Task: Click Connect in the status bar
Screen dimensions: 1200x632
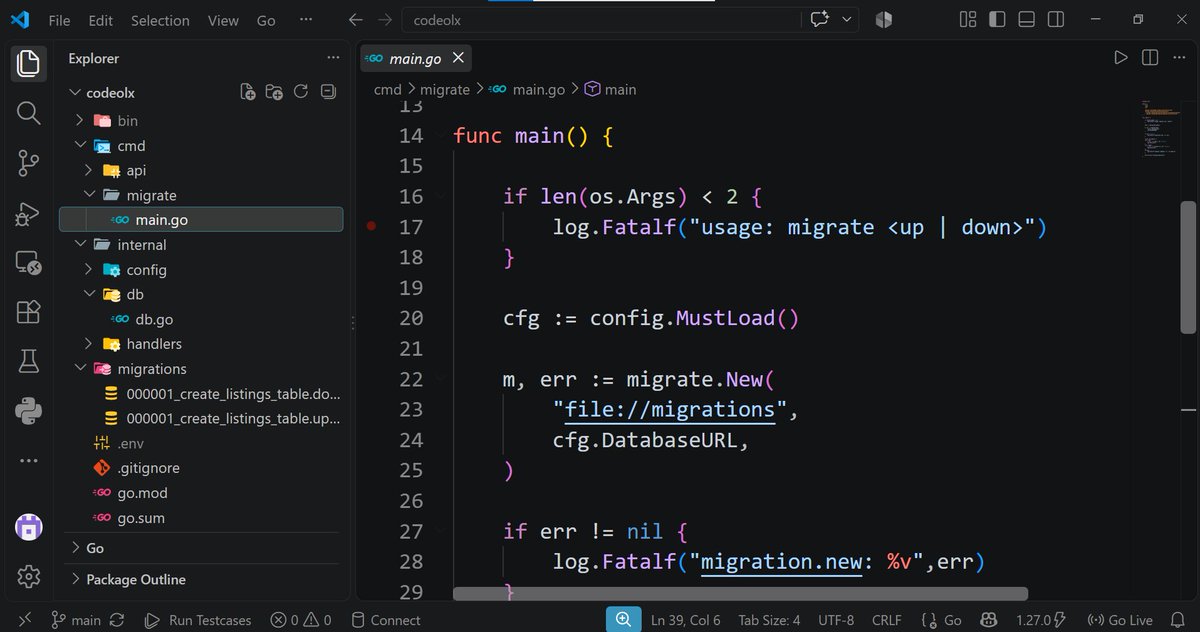Action: (386, 620)
